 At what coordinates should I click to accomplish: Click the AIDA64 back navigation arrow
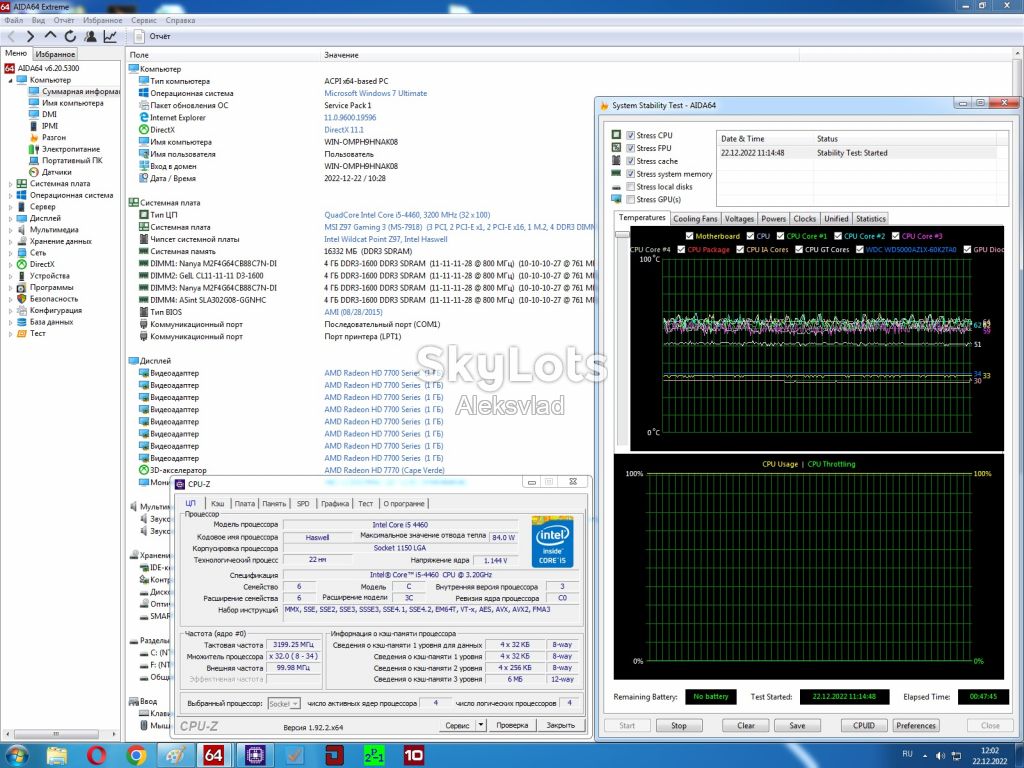pyautogui.click(x=11, y=37)
